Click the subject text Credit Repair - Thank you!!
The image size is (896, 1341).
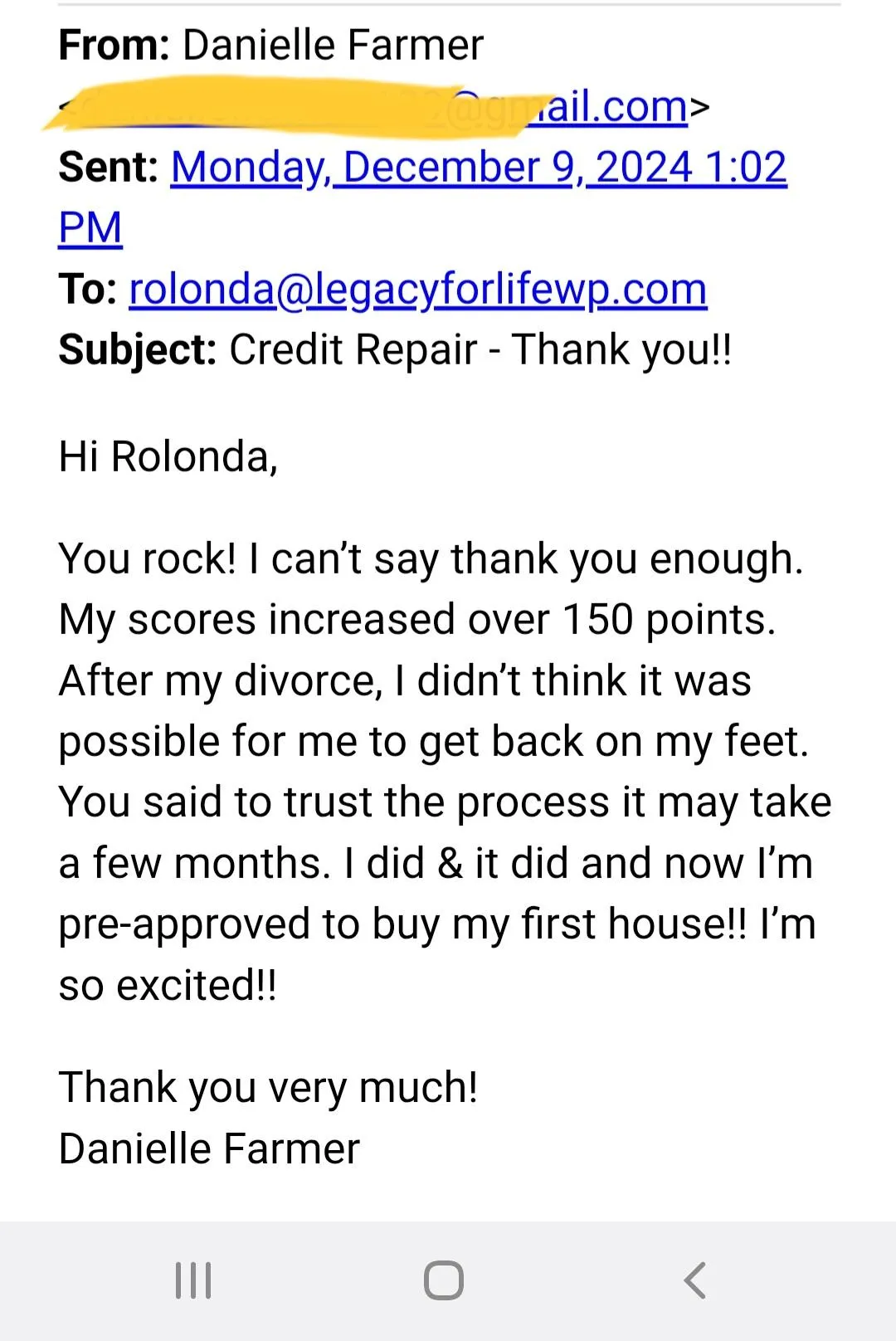click(x=480, y=350)
